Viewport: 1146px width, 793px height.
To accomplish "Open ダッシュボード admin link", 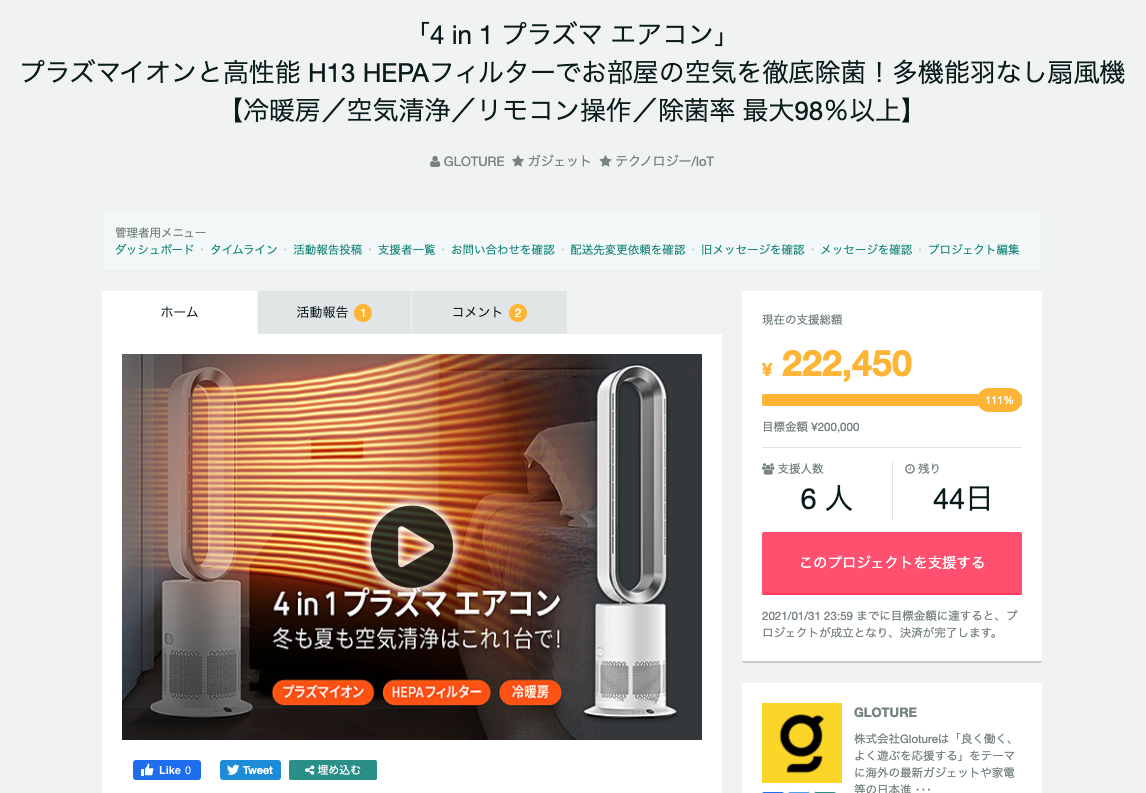I will pos(154,249).
